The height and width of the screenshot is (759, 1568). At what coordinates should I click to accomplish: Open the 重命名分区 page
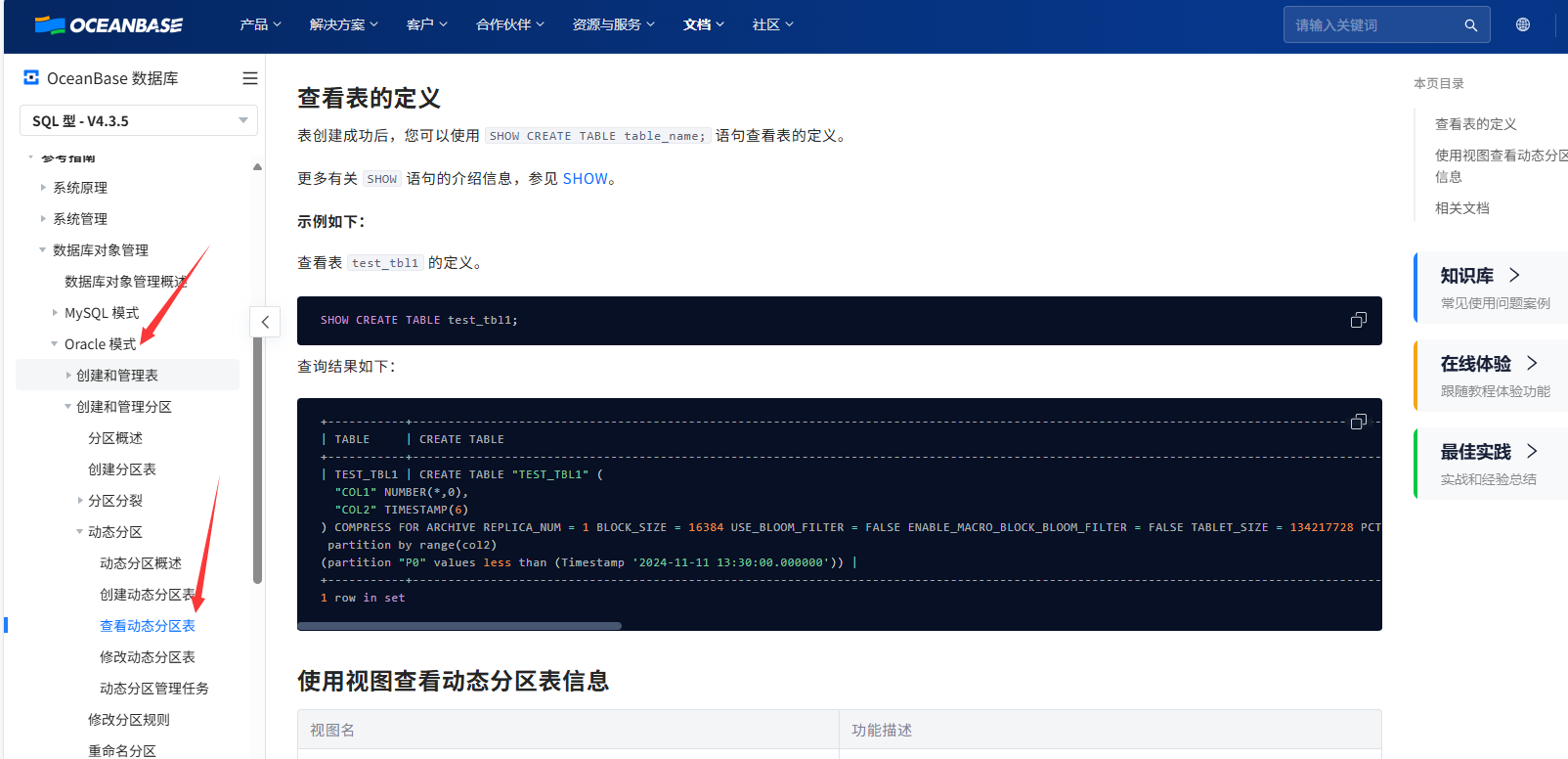(122, 751)
